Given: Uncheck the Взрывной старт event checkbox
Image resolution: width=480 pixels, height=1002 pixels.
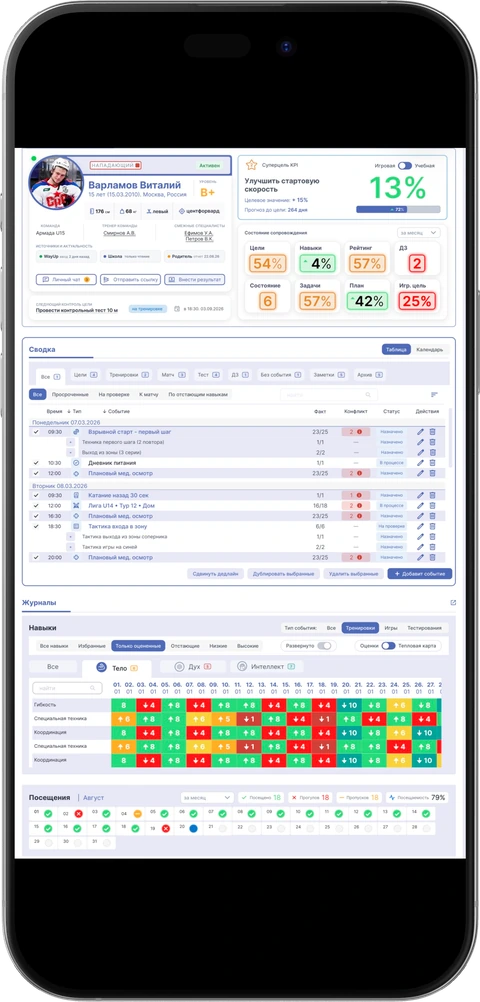Looking at the screenshot, I should click(x=36, y=432).
